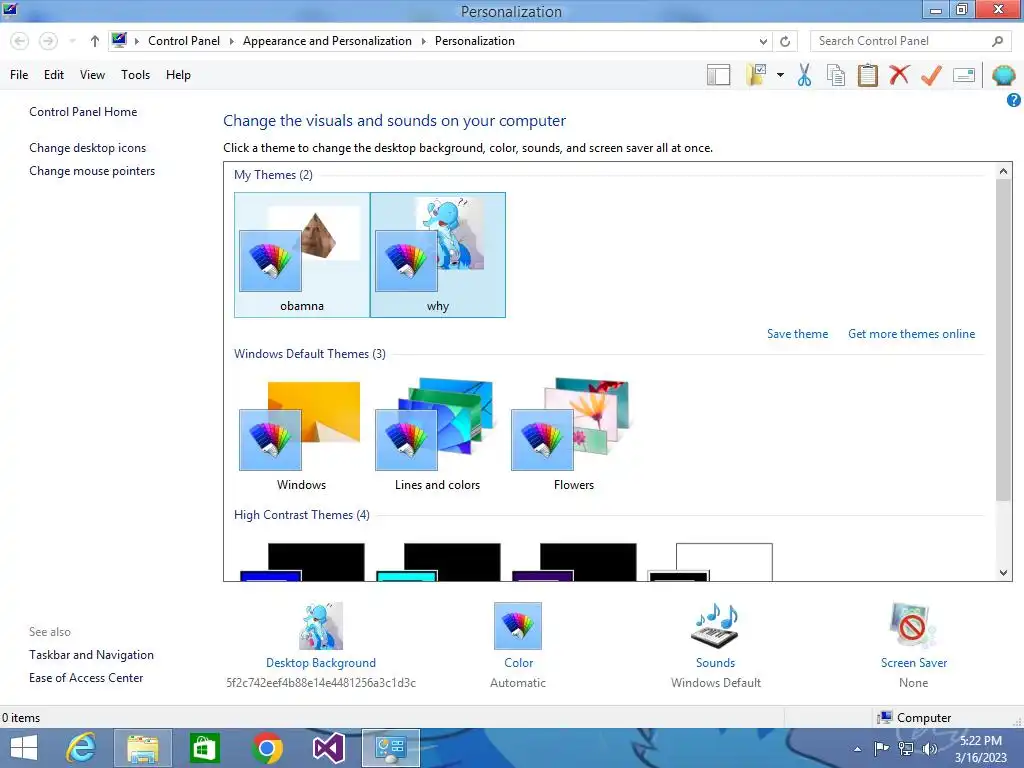
Task: Open the Help menu
Action: [178, 75]
